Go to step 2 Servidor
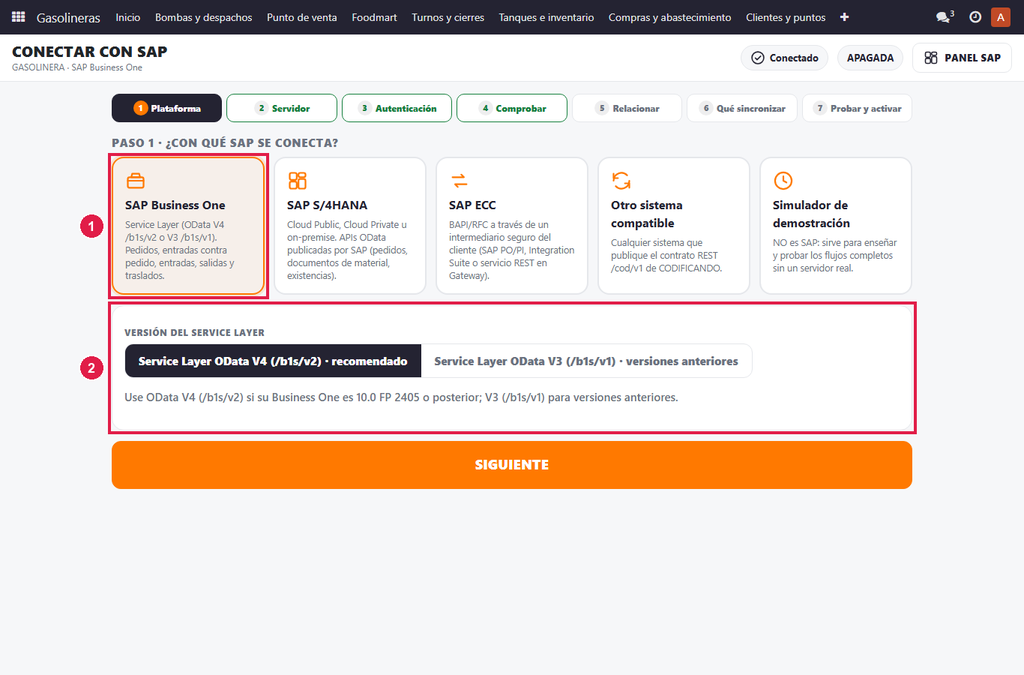Screen dimensions: 1024x675 point(282,108)
